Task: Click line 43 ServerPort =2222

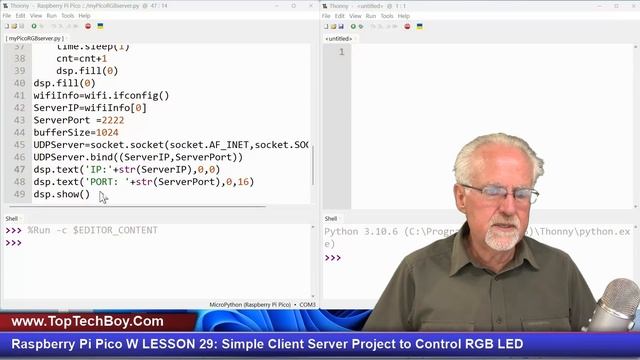Action: pos(79,120)
